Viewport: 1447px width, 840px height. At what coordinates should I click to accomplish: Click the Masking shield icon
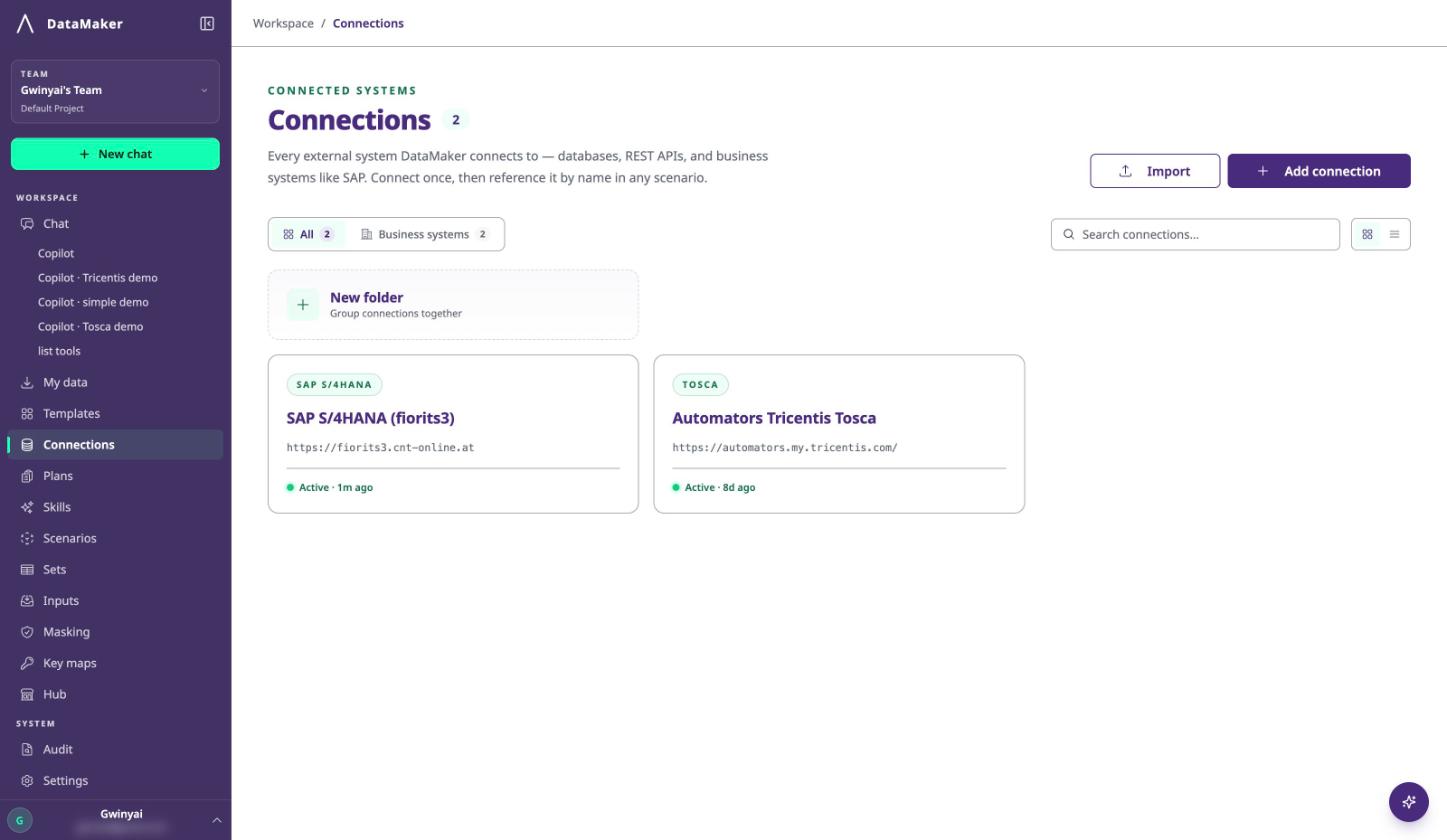[27, 632]
